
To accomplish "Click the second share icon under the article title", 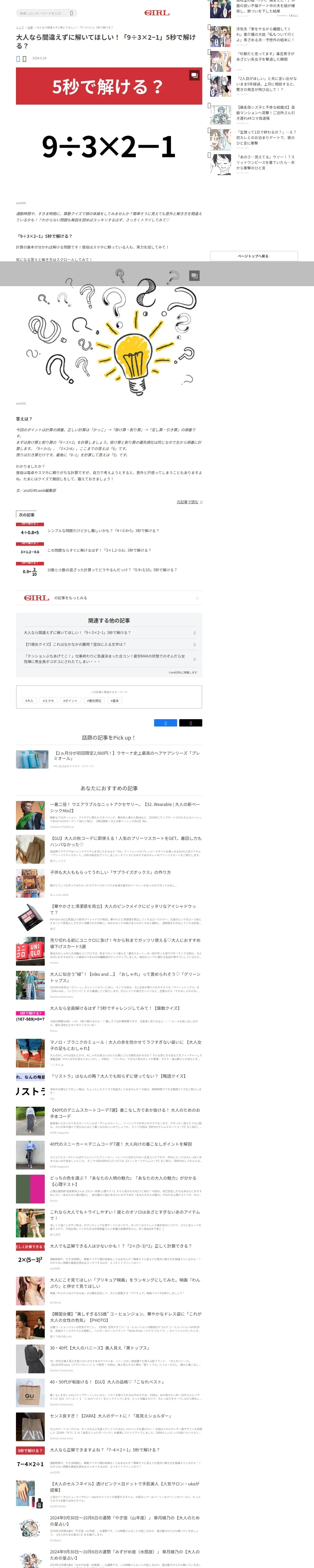I will 24,59.
